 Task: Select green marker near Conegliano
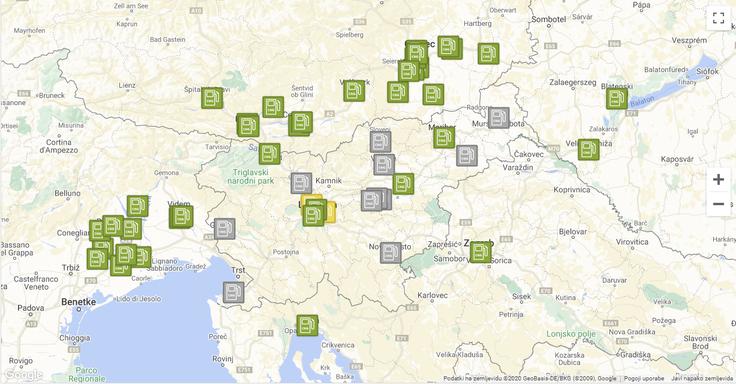(99, 230)
